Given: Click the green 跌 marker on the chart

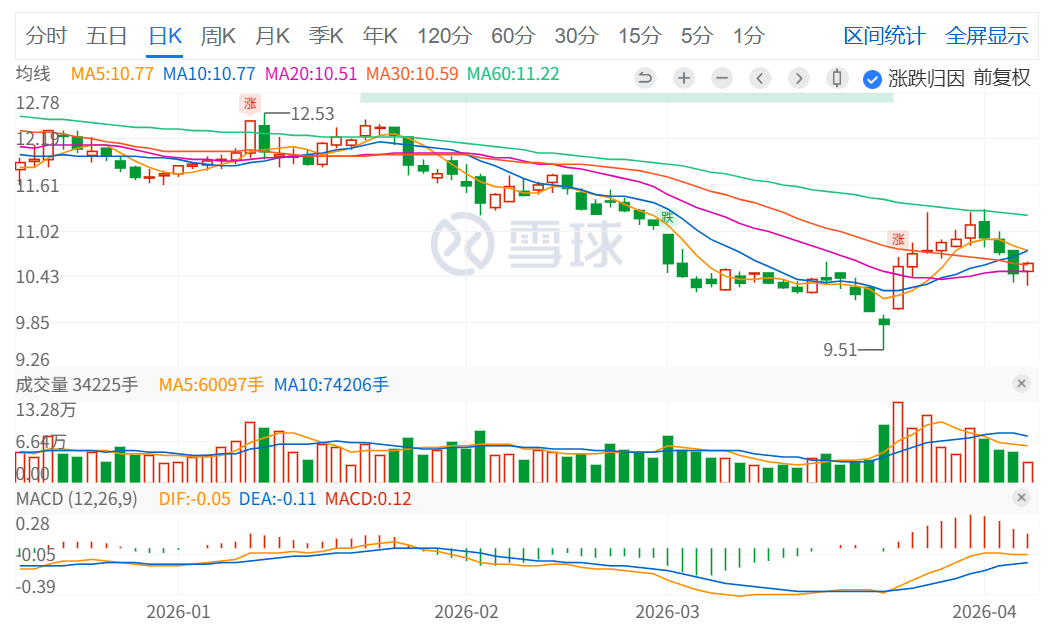Looking at the screenshot, I should point(667,216).
